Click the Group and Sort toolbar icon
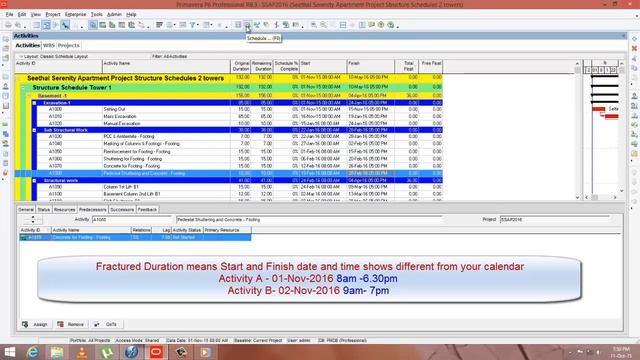The height and width of the screenshot is (360, 640). pyautogui.click(x=206, y=25)
